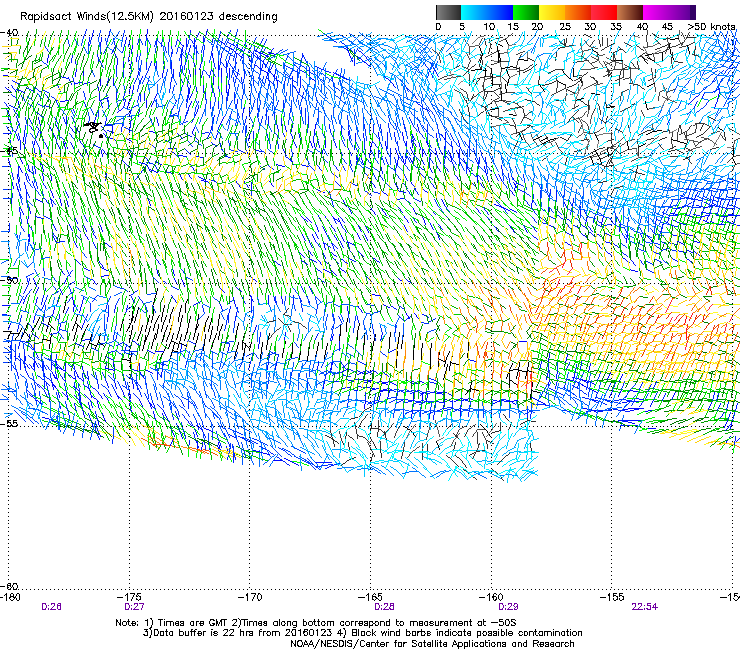Click the Rapidscat Winds 20160123 descending title
Image resolution: width=740 pixels, height=650 pixels.
click(149, 17)
